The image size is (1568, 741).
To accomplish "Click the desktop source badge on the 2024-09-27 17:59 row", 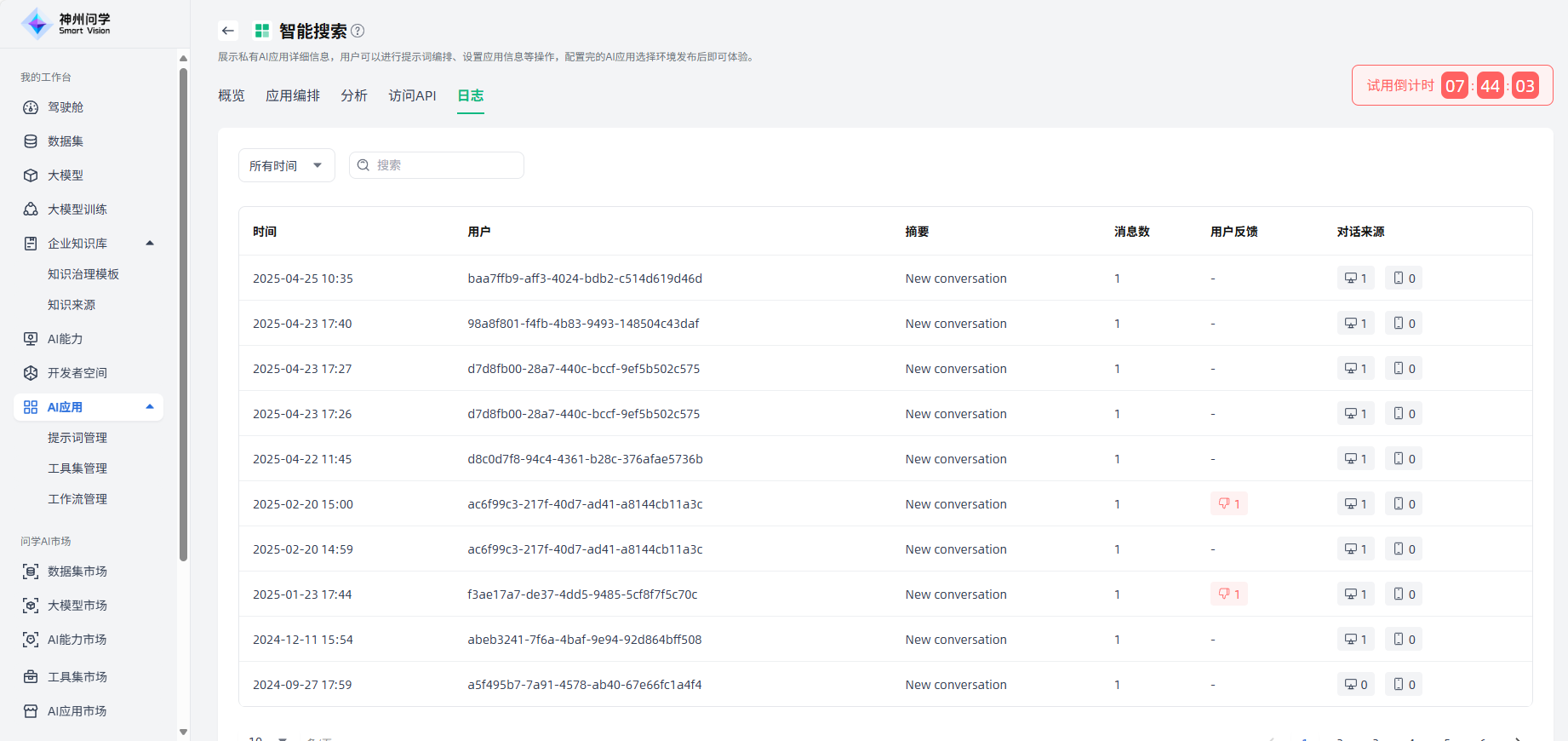I will [x=1355, y=685].
